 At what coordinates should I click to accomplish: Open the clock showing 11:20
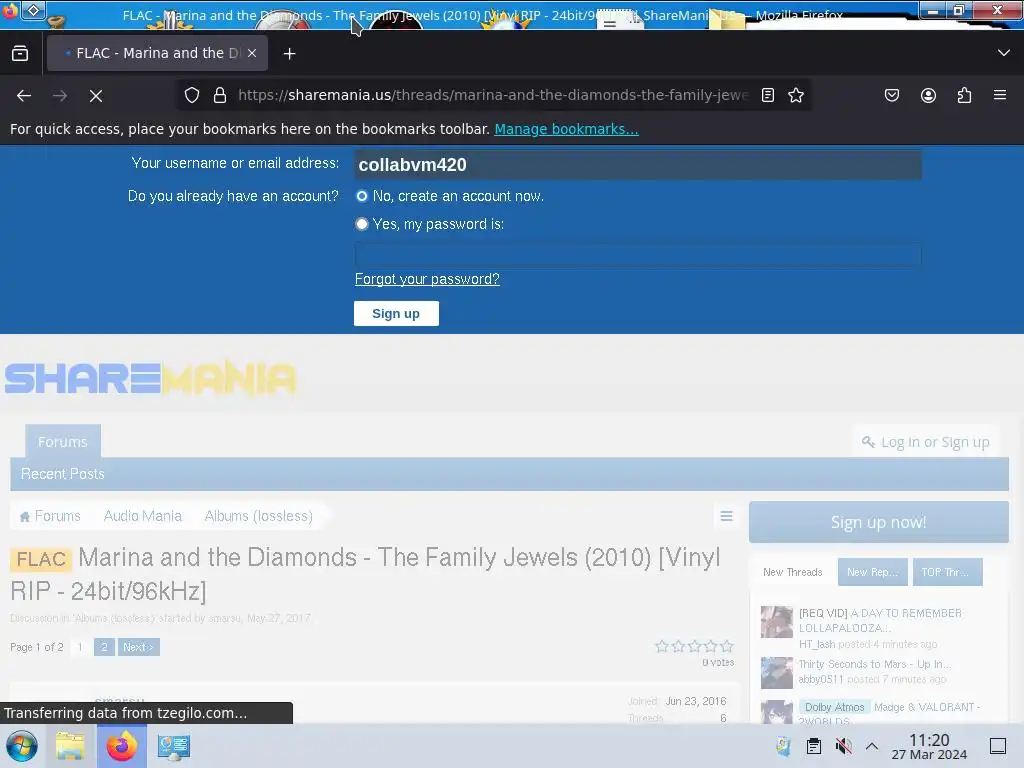929,747
